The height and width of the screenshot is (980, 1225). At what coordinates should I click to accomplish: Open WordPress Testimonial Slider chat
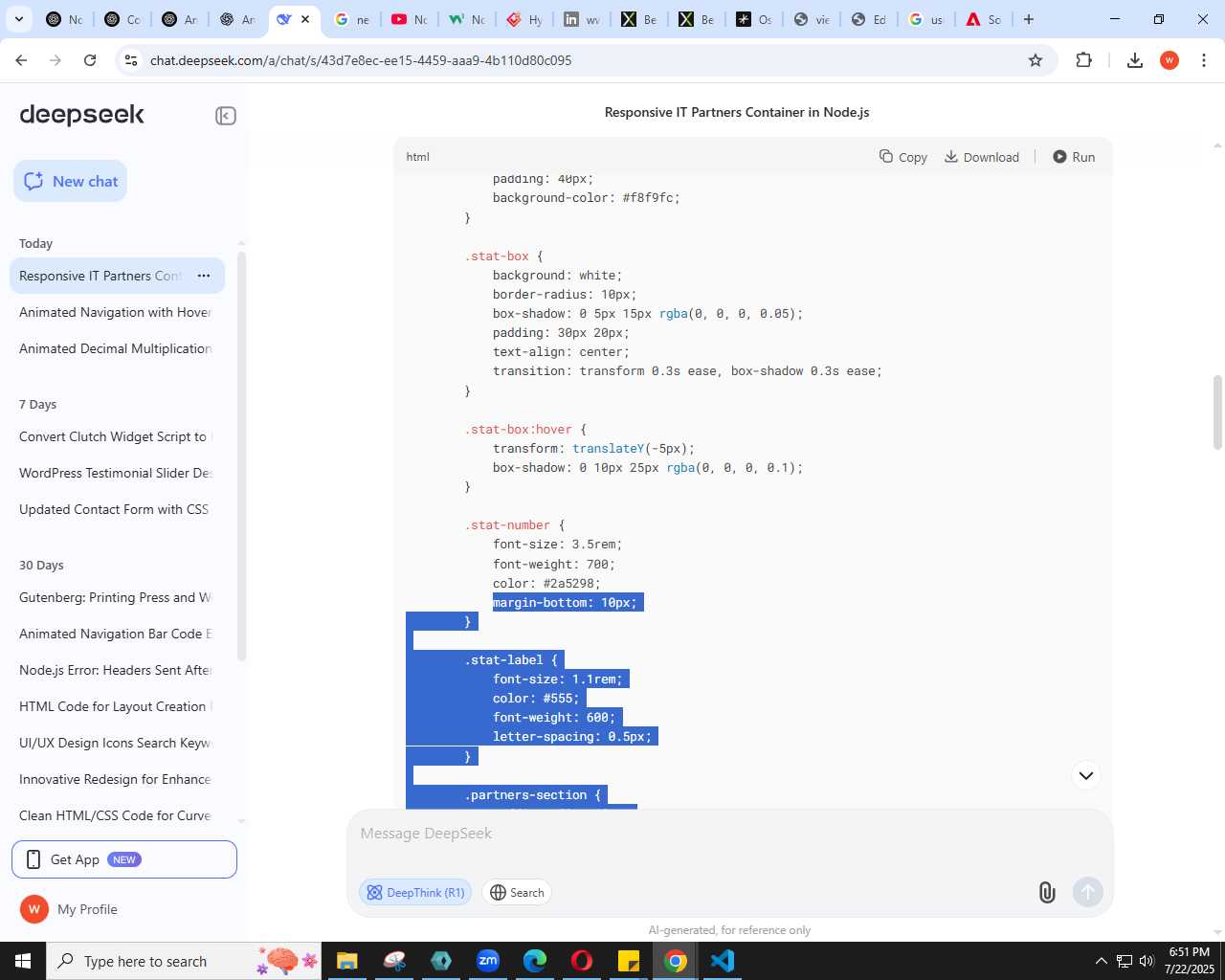pos(117,473)
